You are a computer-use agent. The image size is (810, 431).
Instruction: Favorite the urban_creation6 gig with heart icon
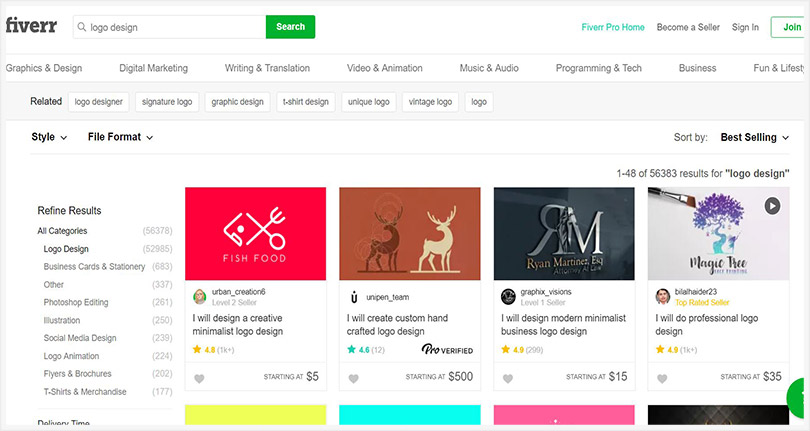pos(199,378)
